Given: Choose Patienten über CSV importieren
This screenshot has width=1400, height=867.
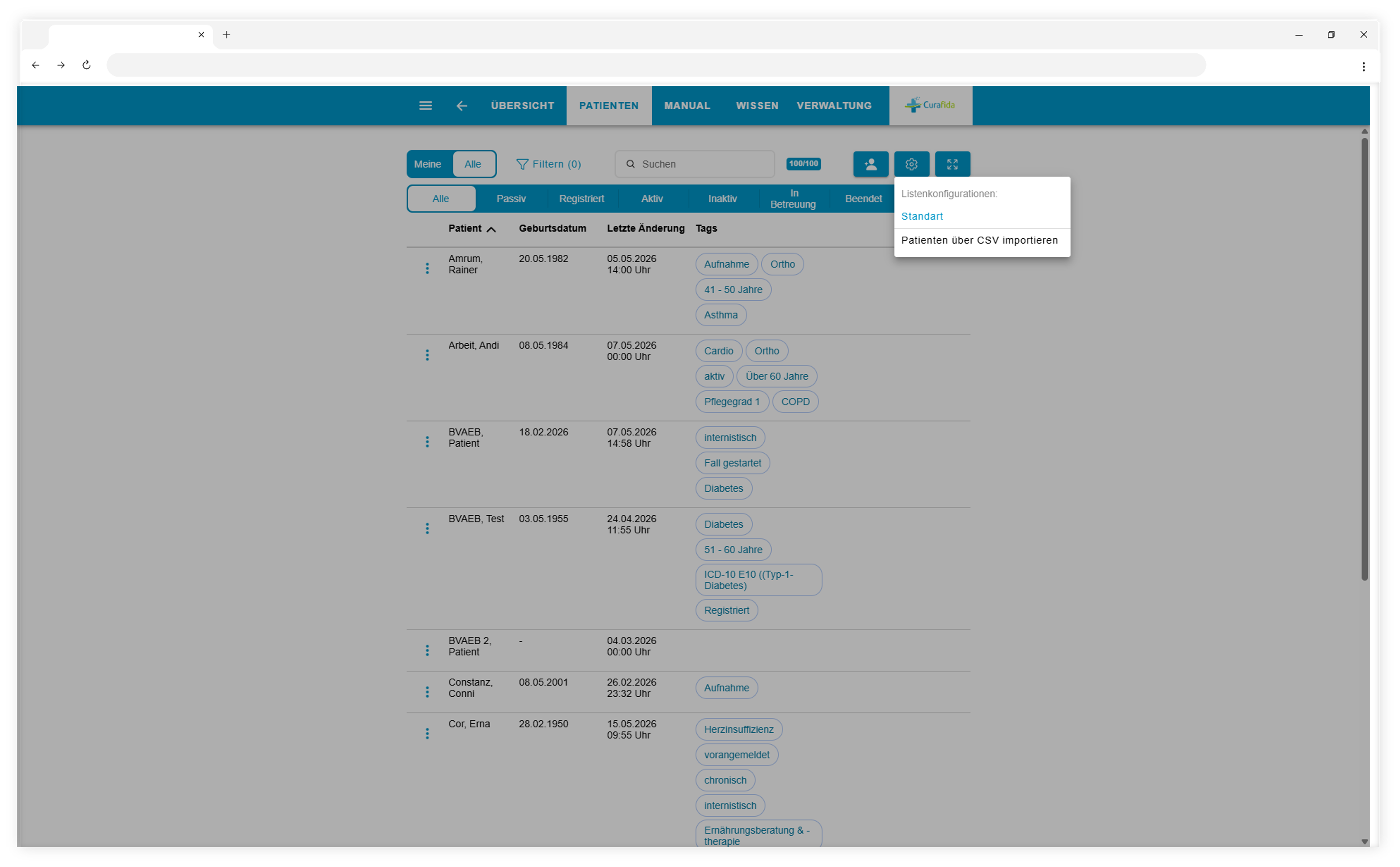Looking at the screenshot, I should (982, 240).
